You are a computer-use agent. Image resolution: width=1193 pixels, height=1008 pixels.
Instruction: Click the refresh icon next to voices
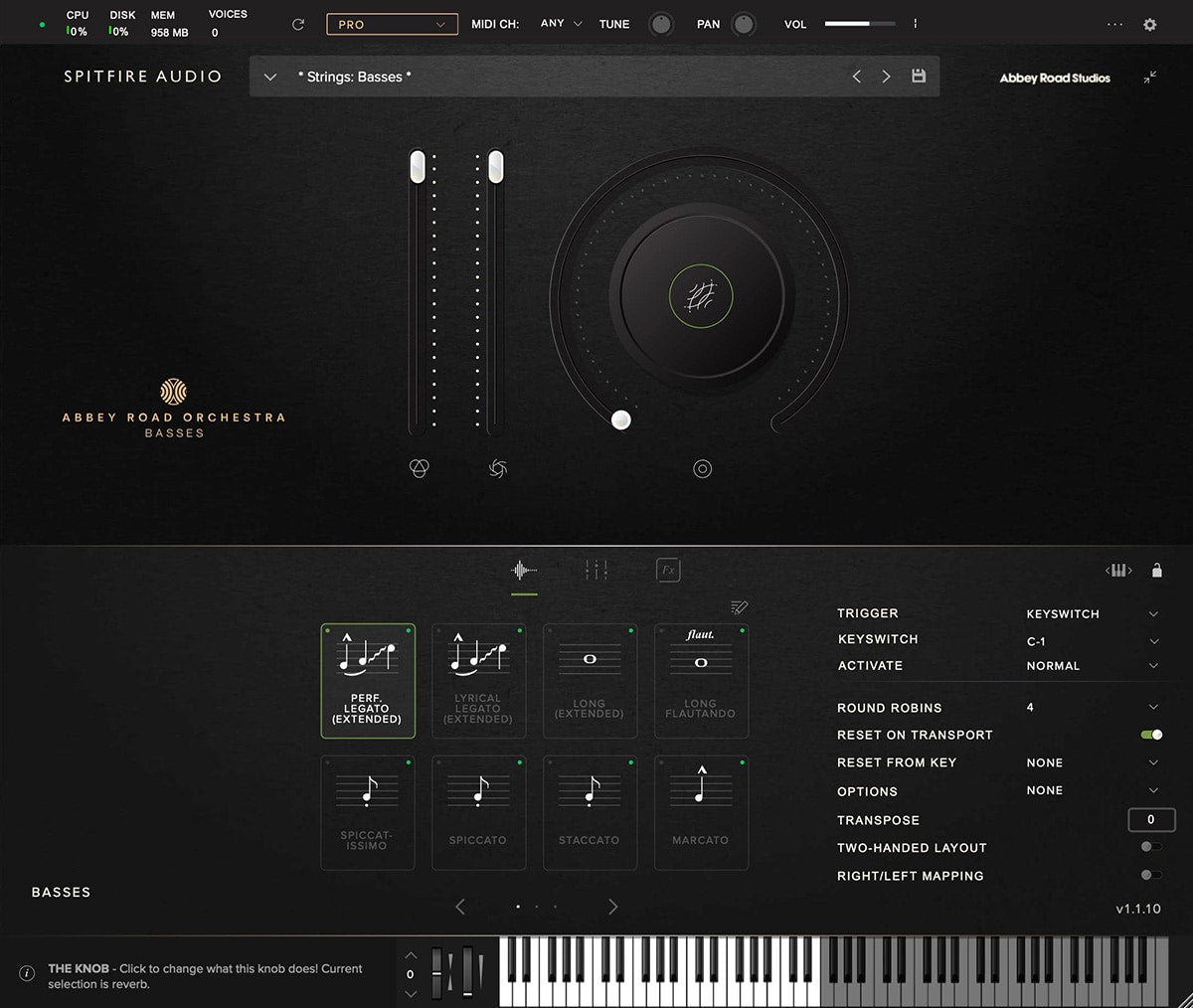(x=297, y=24)
